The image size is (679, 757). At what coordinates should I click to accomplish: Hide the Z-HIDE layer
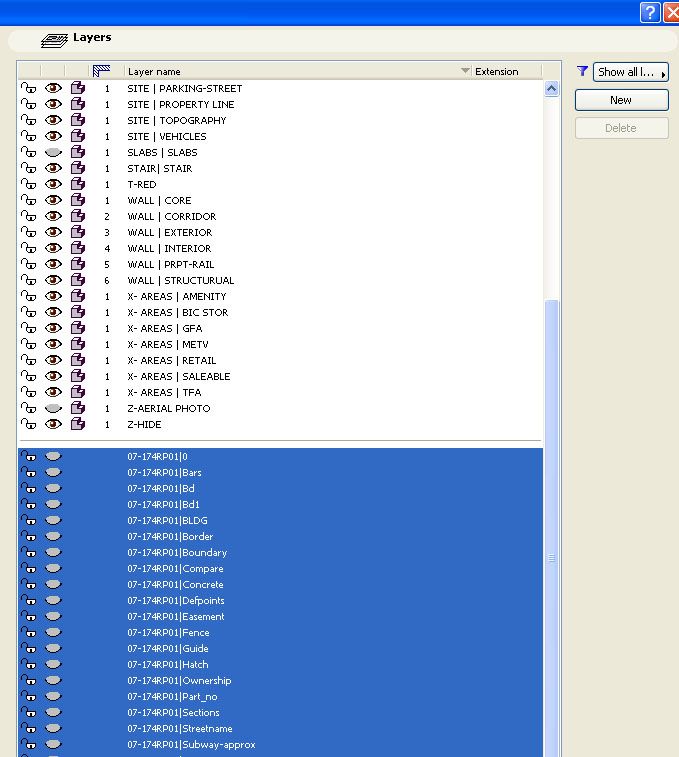[54, 424]
